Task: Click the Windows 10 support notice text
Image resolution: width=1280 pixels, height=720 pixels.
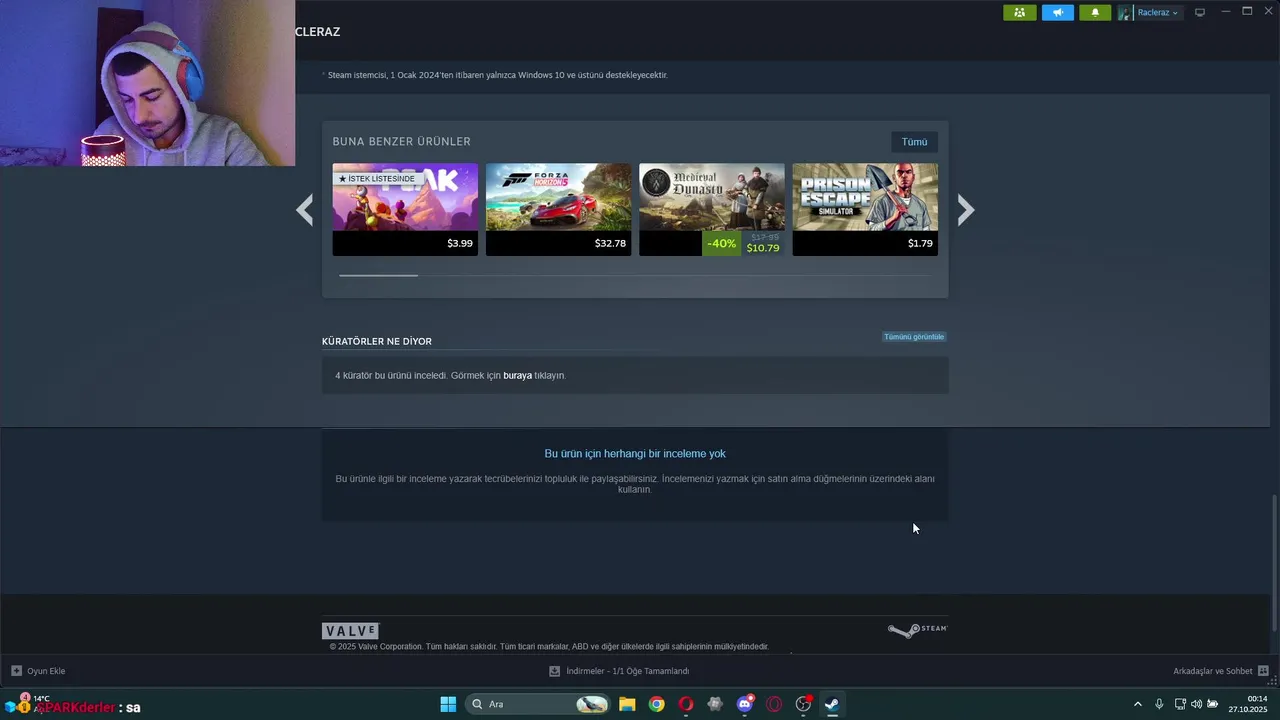Action: tap(497, 75)
